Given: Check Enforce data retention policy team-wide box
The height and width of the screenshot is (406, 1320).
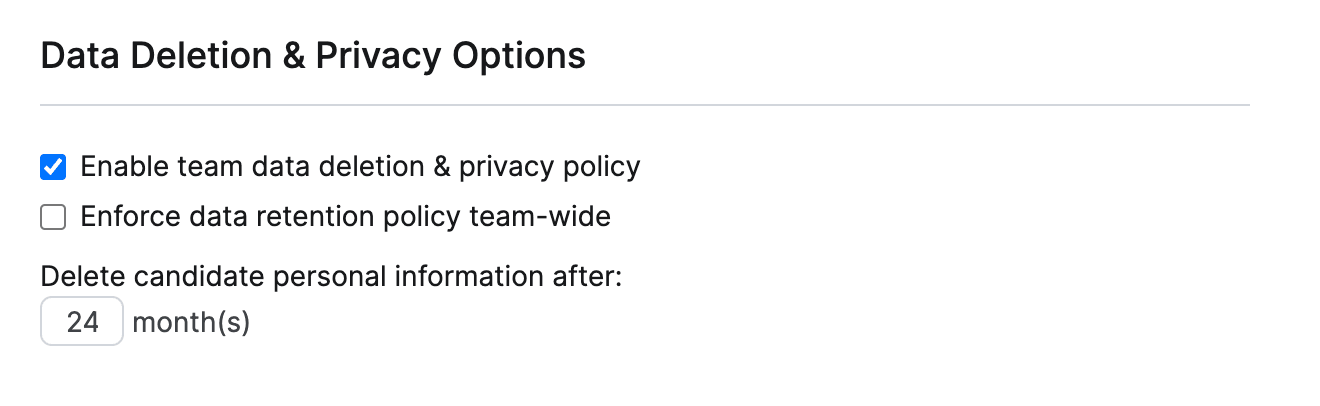Looking at the screenshot, I should click(x=53, y=217).
